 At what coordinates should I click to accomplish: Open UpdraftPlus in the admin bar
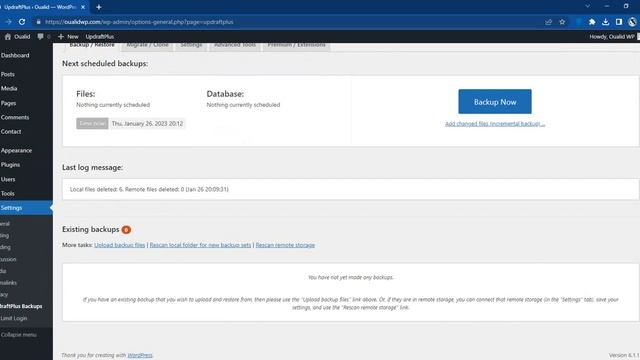(100, 36)
